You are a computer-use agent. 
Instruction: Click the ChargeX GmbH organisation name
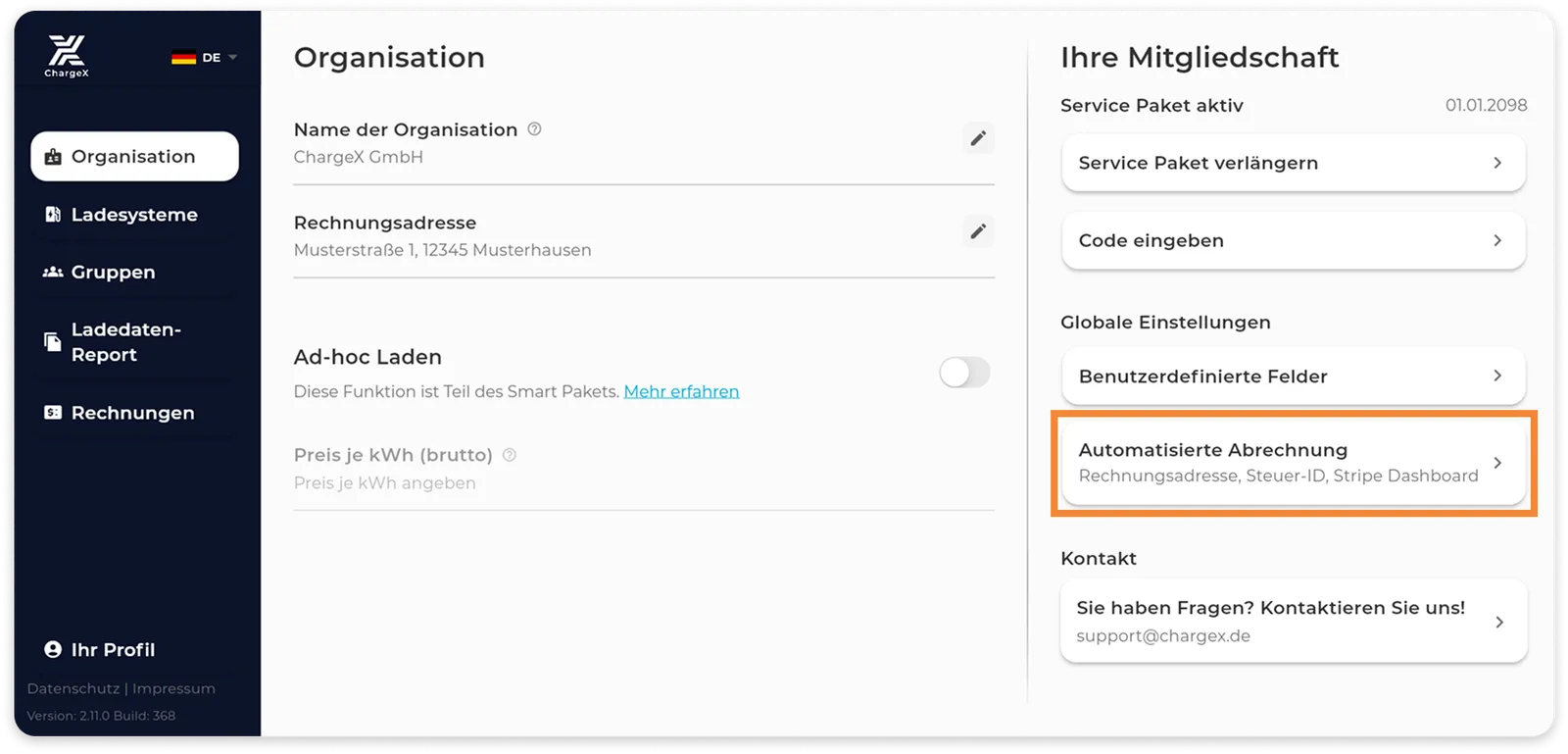(359, 157)
